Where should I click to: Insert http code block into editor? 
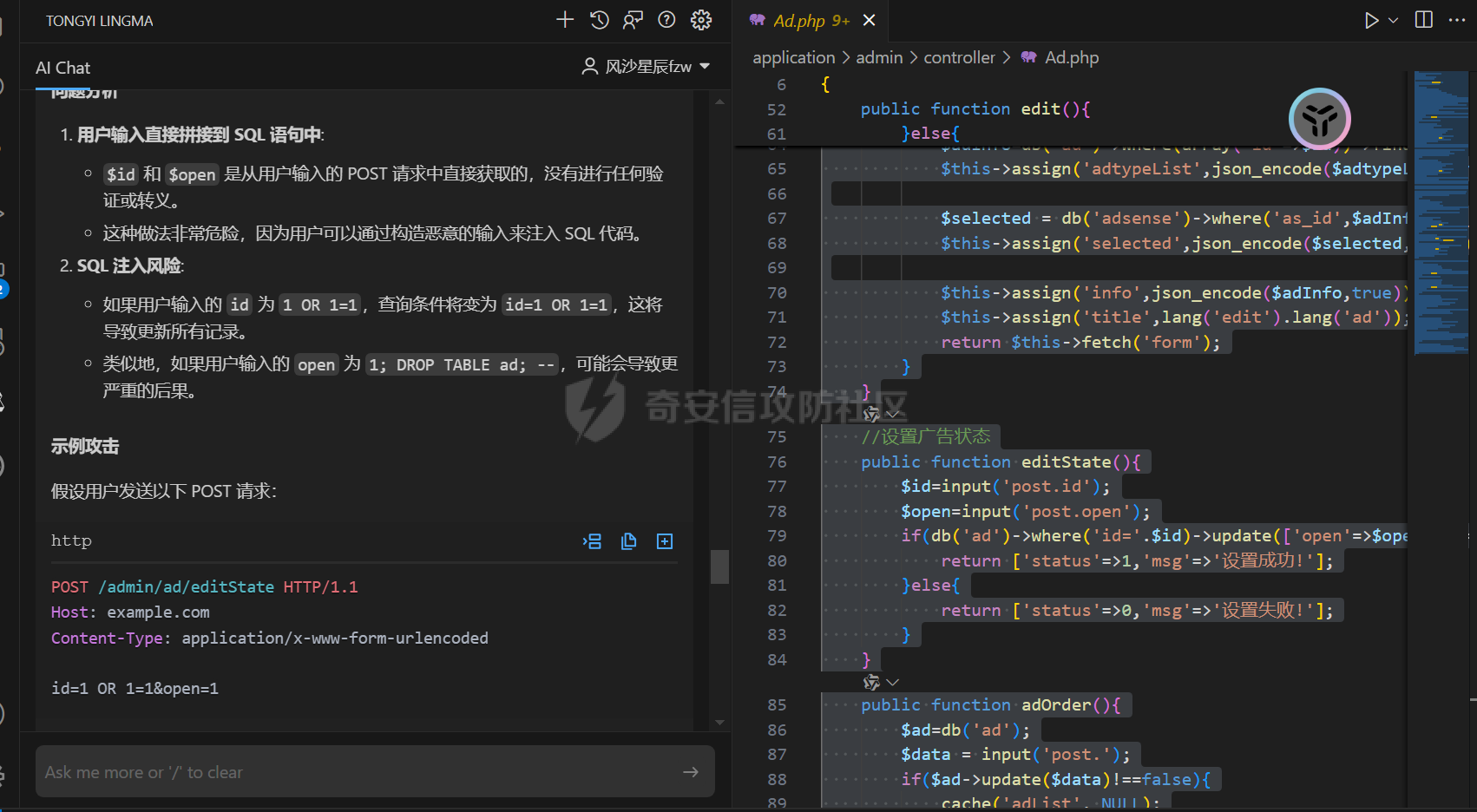(593, 541)
